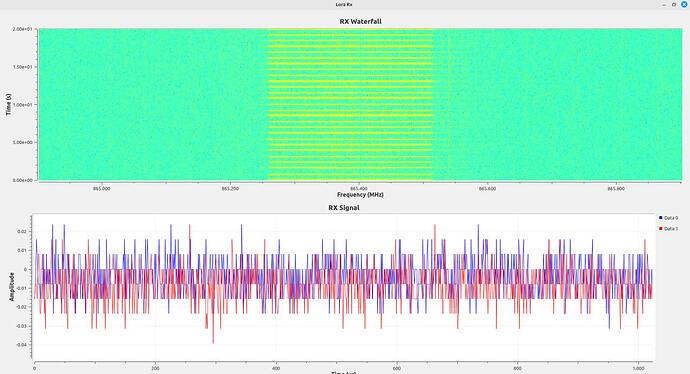The image size is (690, 374).
Task: Click the RX Signal plot title
Action: coord(344,208)
